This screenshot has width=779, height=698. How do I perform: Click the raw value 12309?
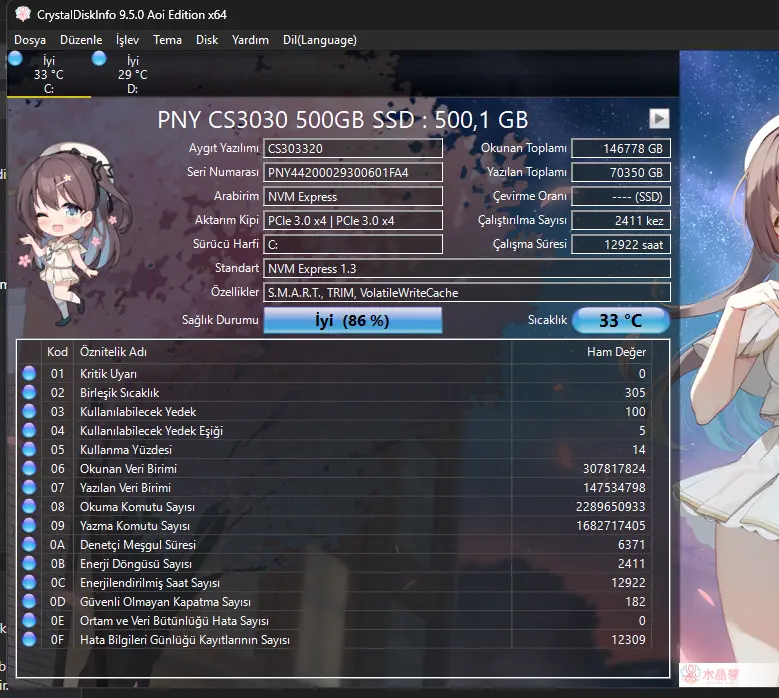pos(628,640)
